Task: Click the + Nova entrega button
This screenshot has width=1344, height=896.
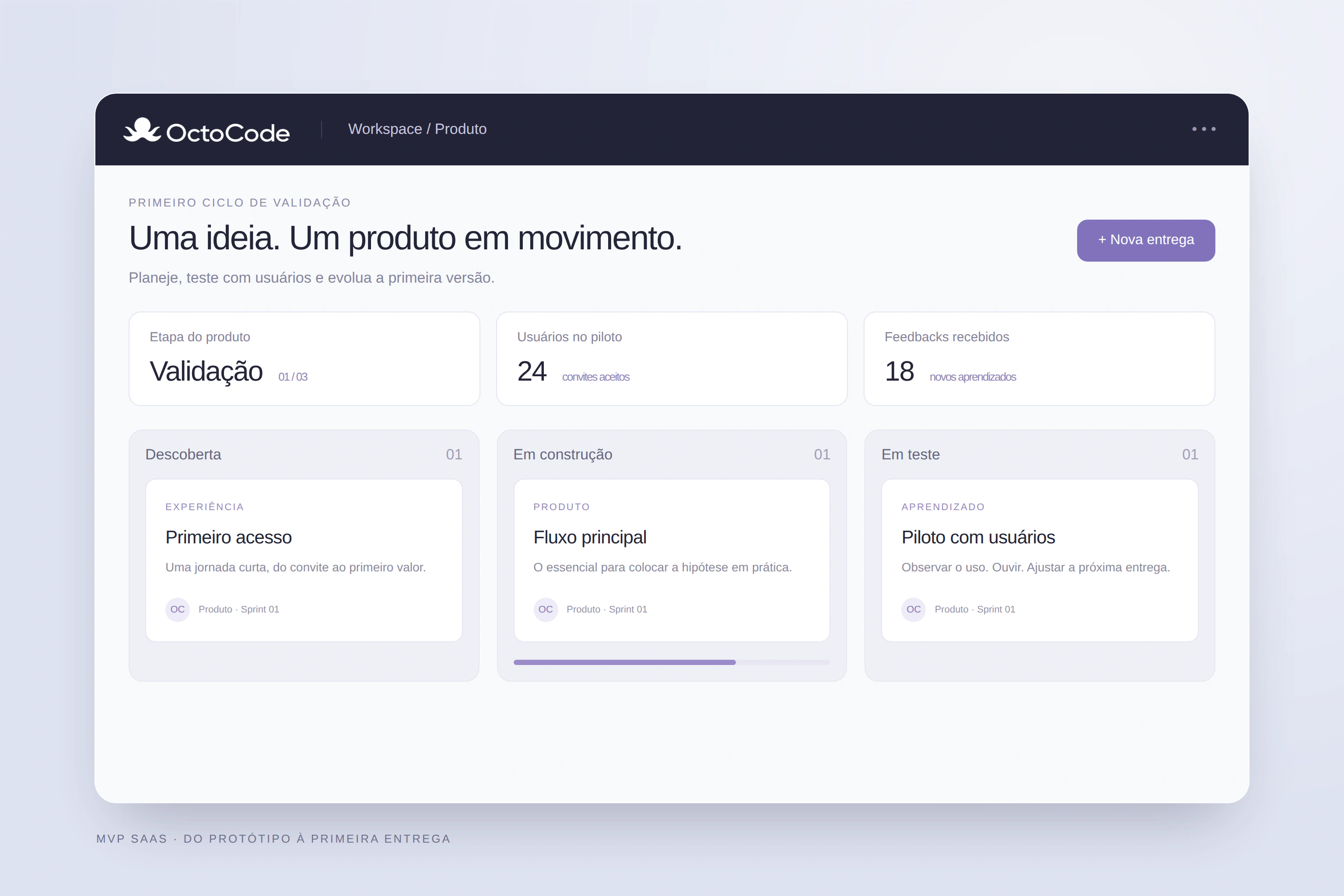Action: (x=1146, y=240)
